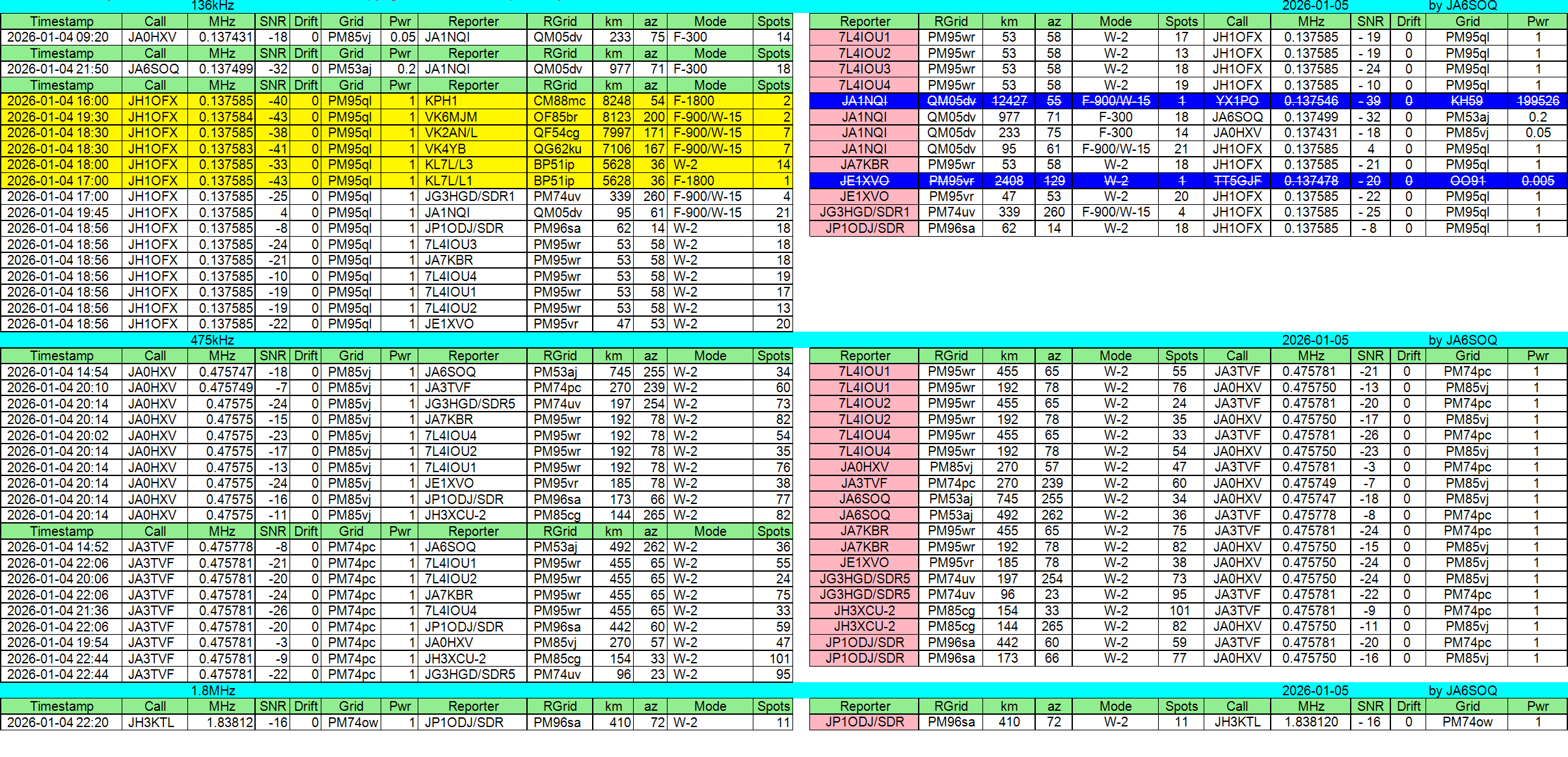The width and height of the screenshot is (1568, 757).
Task: Click the 475kHz band title
Action: click(x=212, y=340)
